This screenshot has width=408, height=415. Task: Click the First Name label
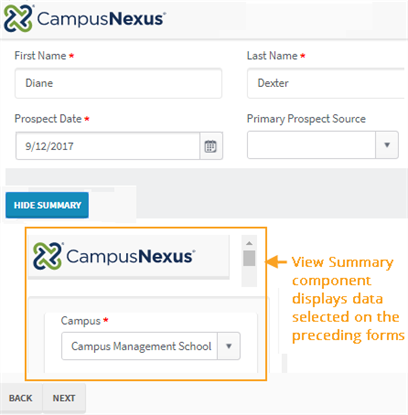pyautogui.click(x=40, y=56)
